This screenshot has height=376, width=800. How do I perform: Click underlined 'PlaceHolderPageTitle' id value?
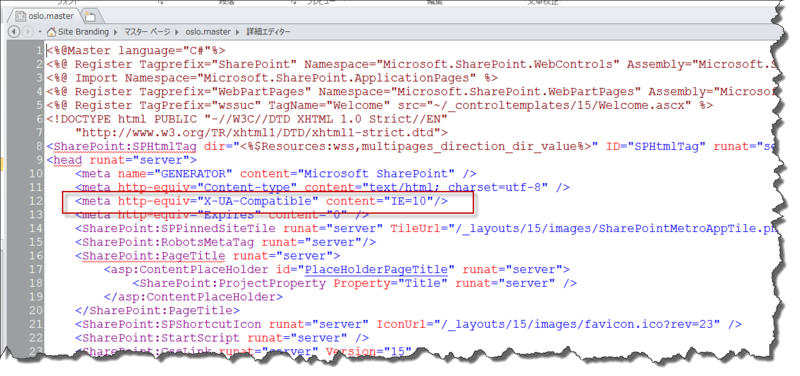tap(376, 269)
